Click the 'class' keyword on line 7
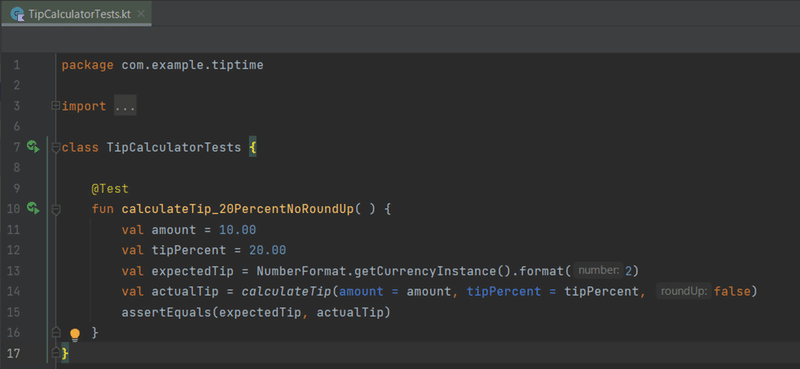The width and height of the screenshot is (800, 369). pos(80,147)
